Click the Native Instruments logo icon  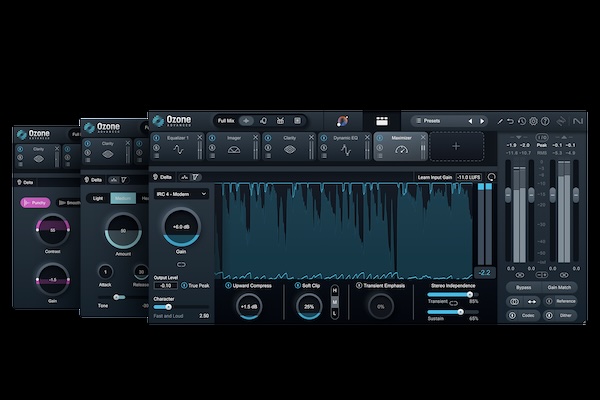coord(578,121)
